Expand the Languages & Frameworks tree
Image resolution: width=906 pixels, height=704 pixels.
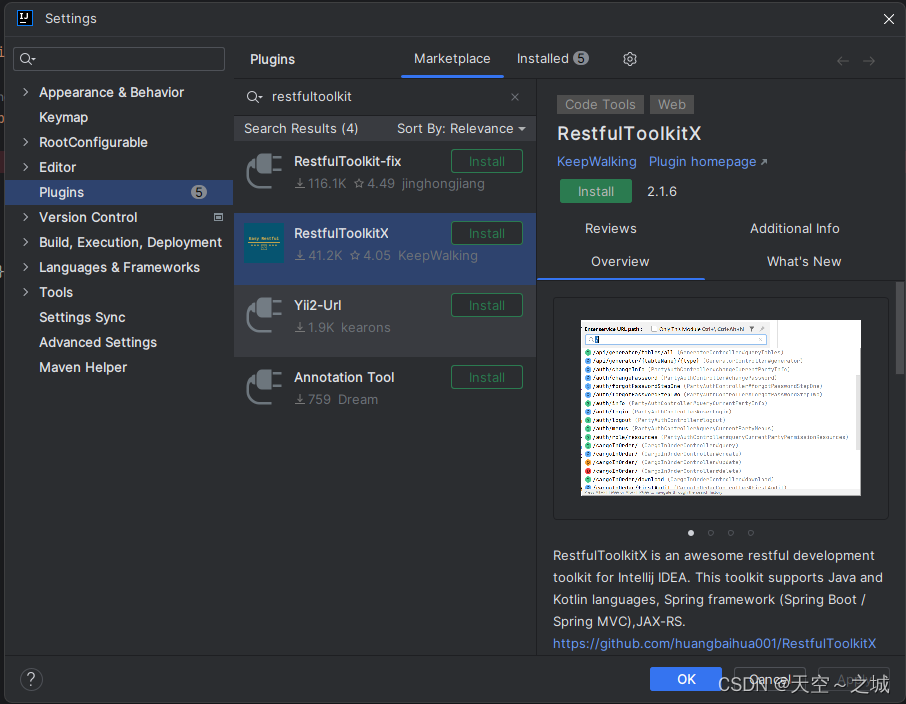click(x=24, y=267)
